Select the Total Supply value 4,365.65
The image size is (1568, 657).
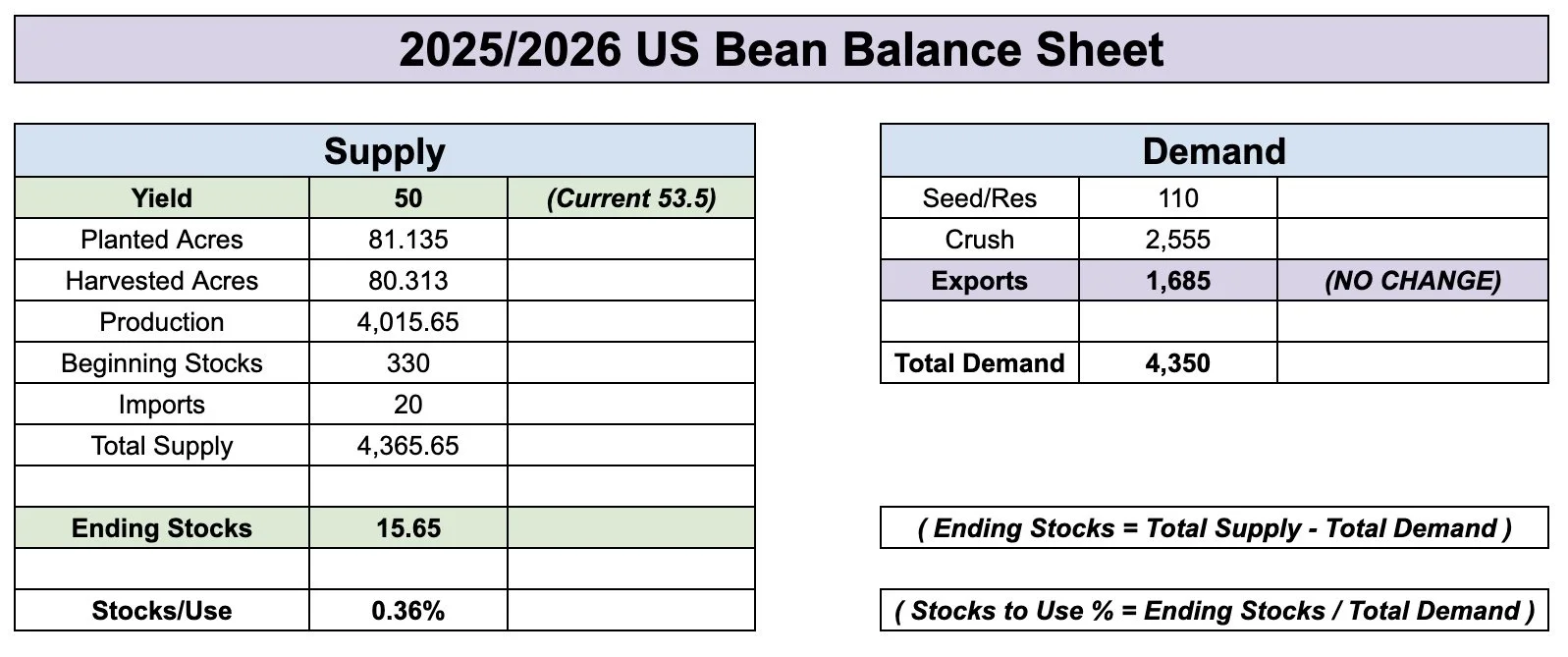pos(407,446)
